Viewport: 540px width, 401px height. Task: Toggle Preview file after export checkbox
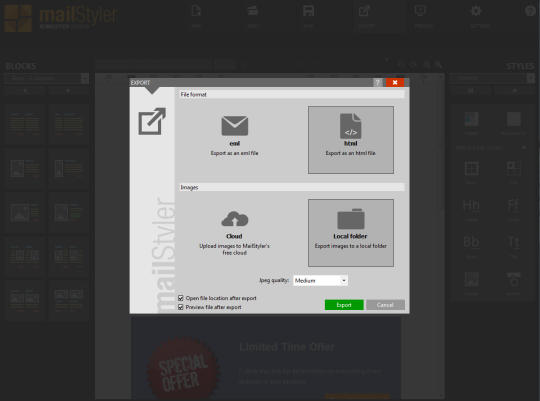click(180, 307)
